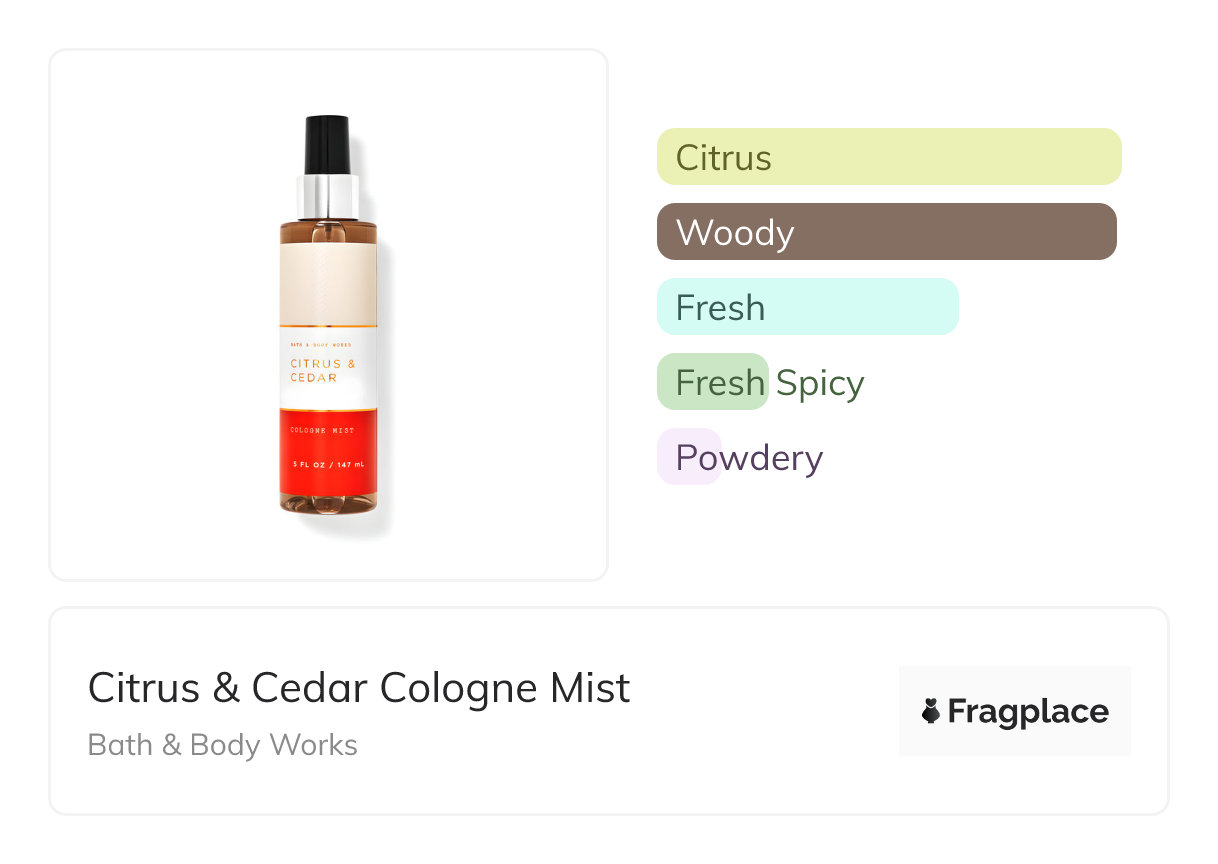The width and height of the screenshot is (1218, 864).
Task: Click the Fragplace brand name text
Action: coord(1028,712)
